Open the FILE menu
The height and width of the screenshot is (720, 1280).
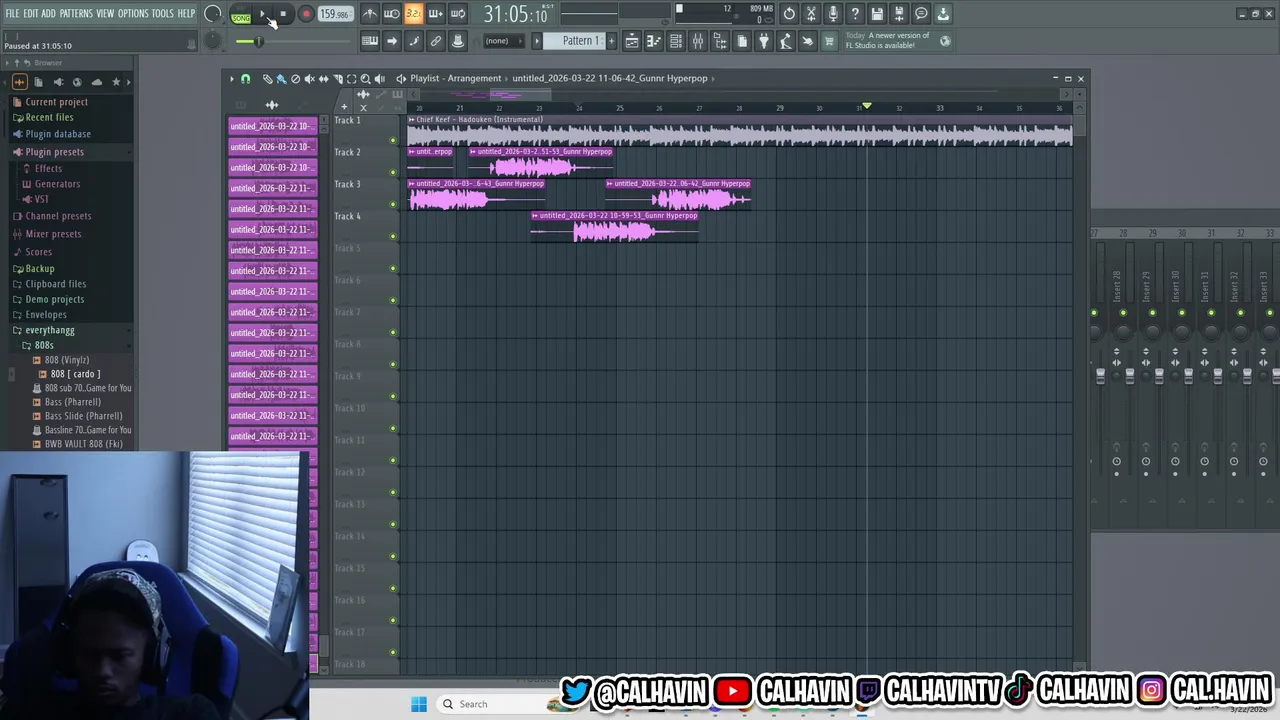(x=12, y=14)
